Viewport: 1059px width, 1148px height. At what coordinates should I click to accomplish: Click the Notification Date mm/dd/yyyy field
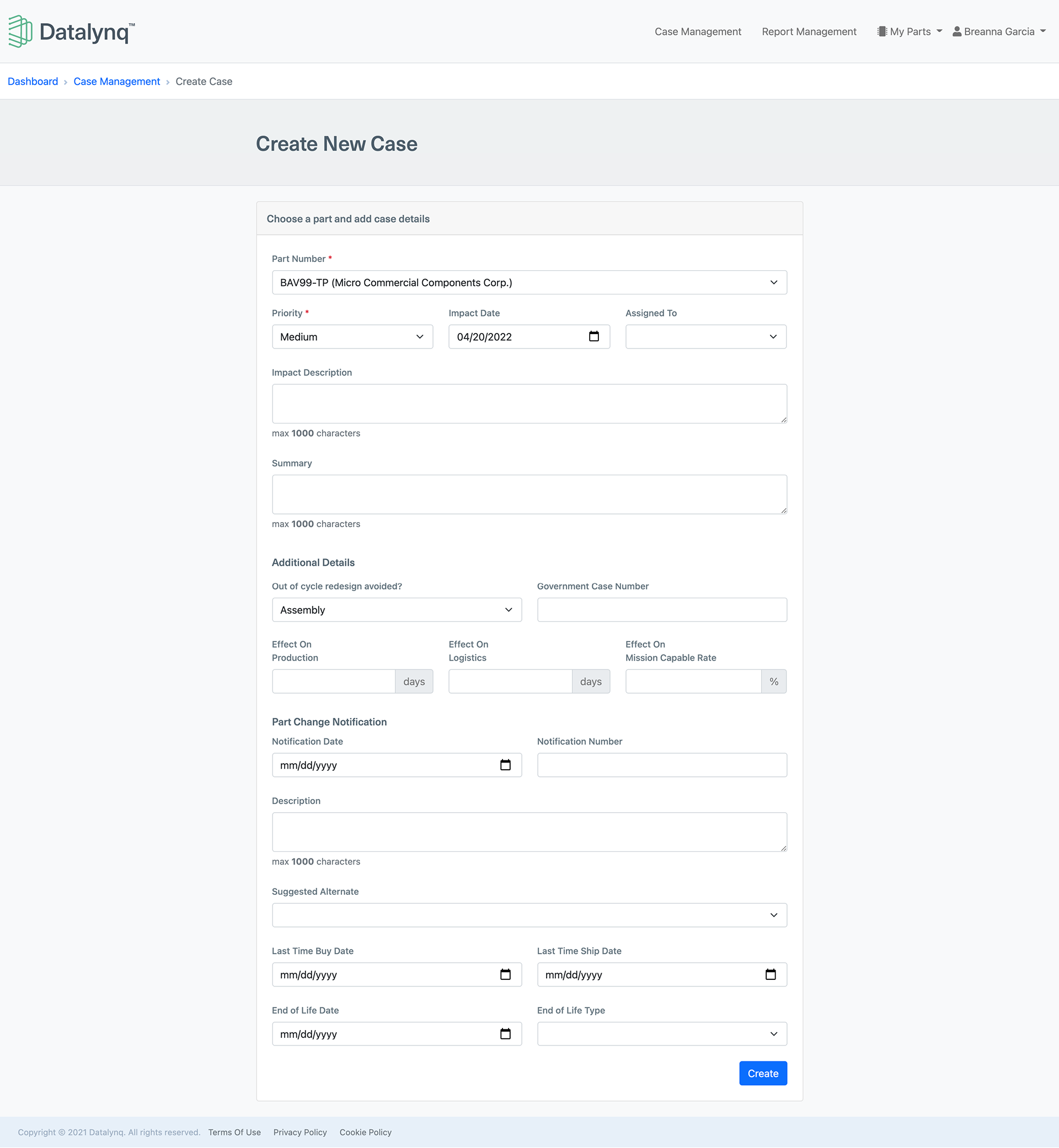[397, 765]
